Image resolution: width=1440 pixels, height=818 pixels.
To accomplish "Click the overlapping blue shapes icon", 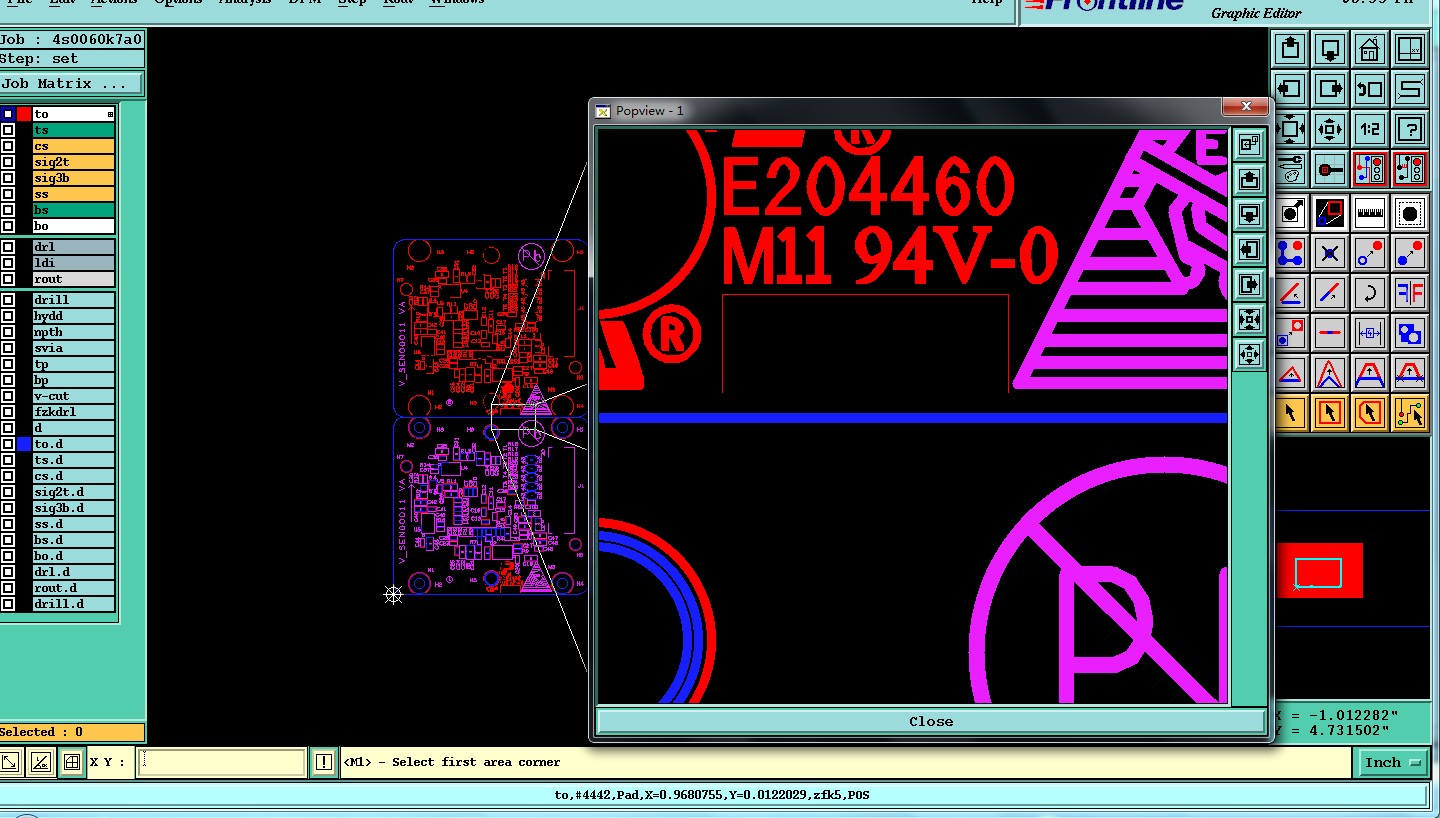I will tap(1410, 333).
